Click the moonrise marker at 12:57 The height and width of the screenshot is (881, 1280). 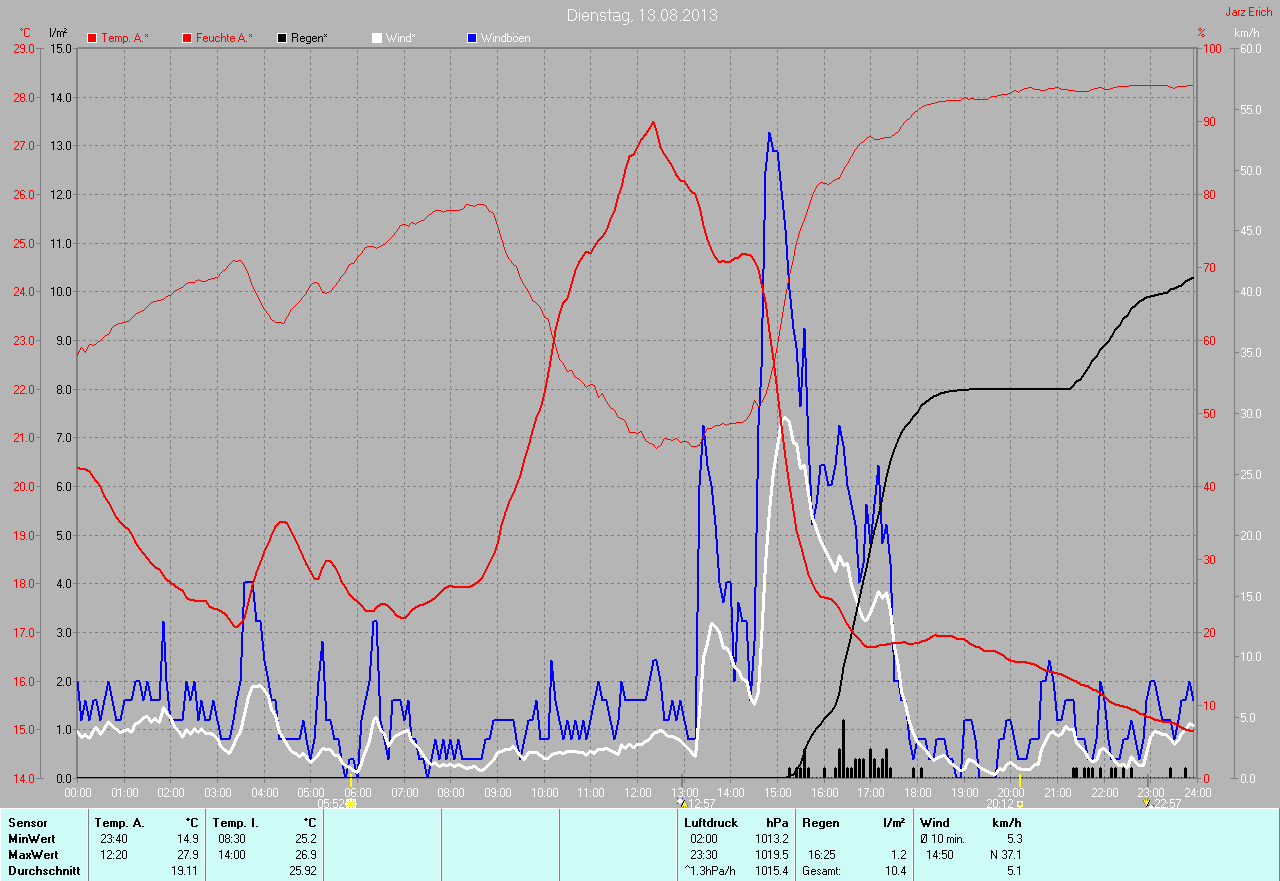coord(683,802)
